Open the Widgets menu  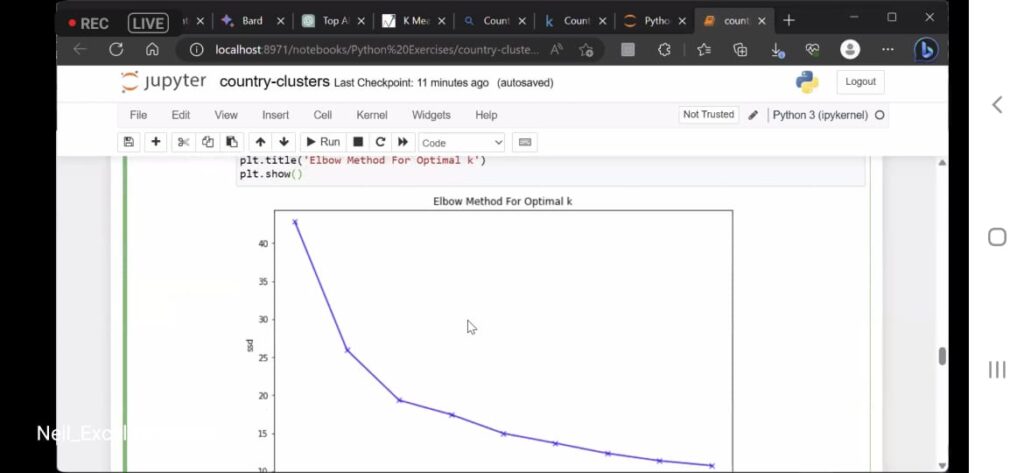coord(431,115)
